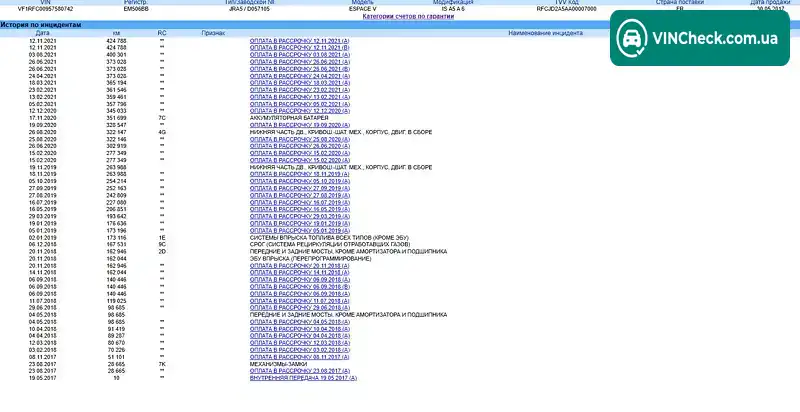Click RC code 7C cell
800x412 pixels.
162,118
